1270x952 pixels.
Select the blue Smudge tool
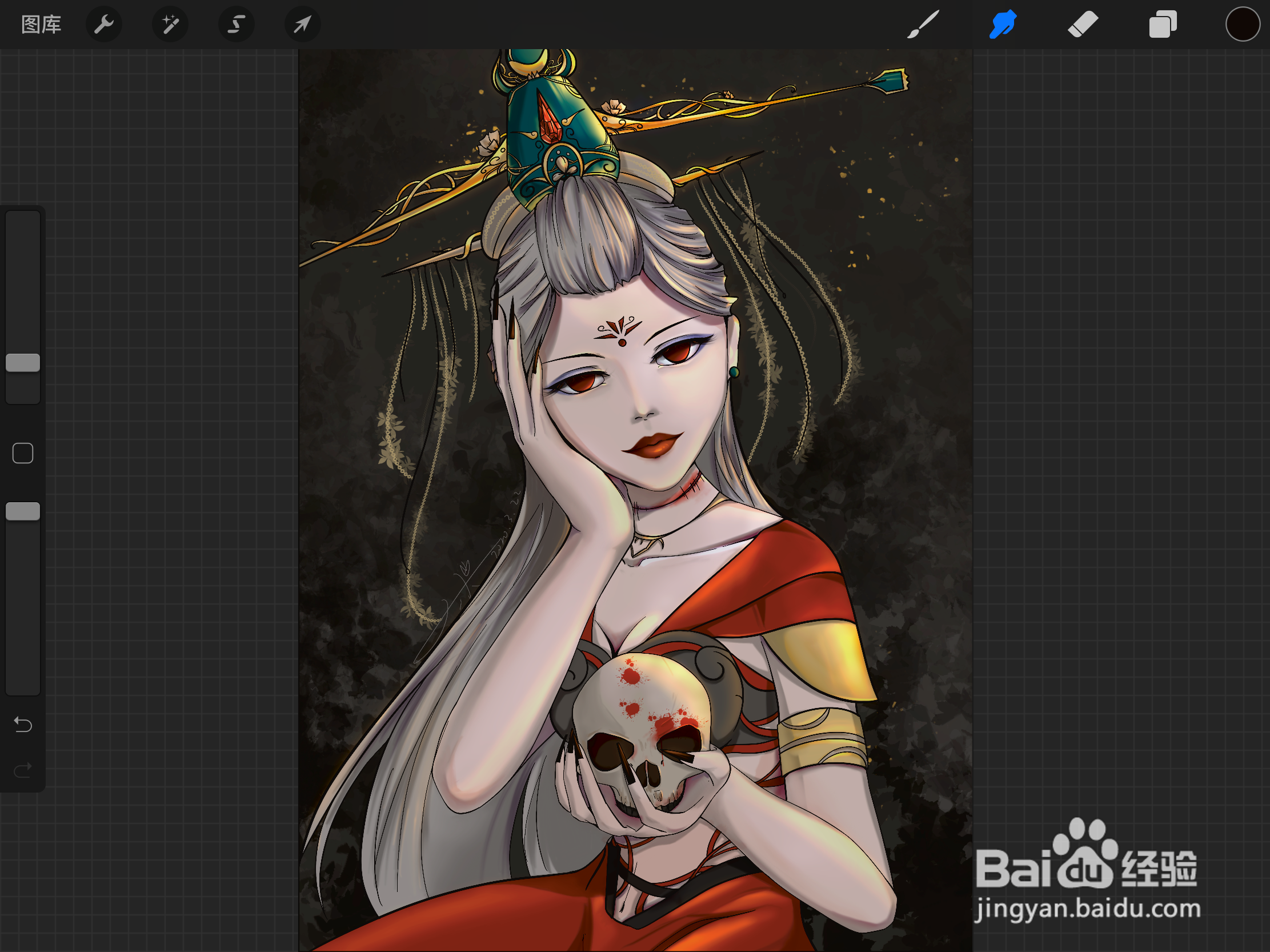pos(1003,25)
